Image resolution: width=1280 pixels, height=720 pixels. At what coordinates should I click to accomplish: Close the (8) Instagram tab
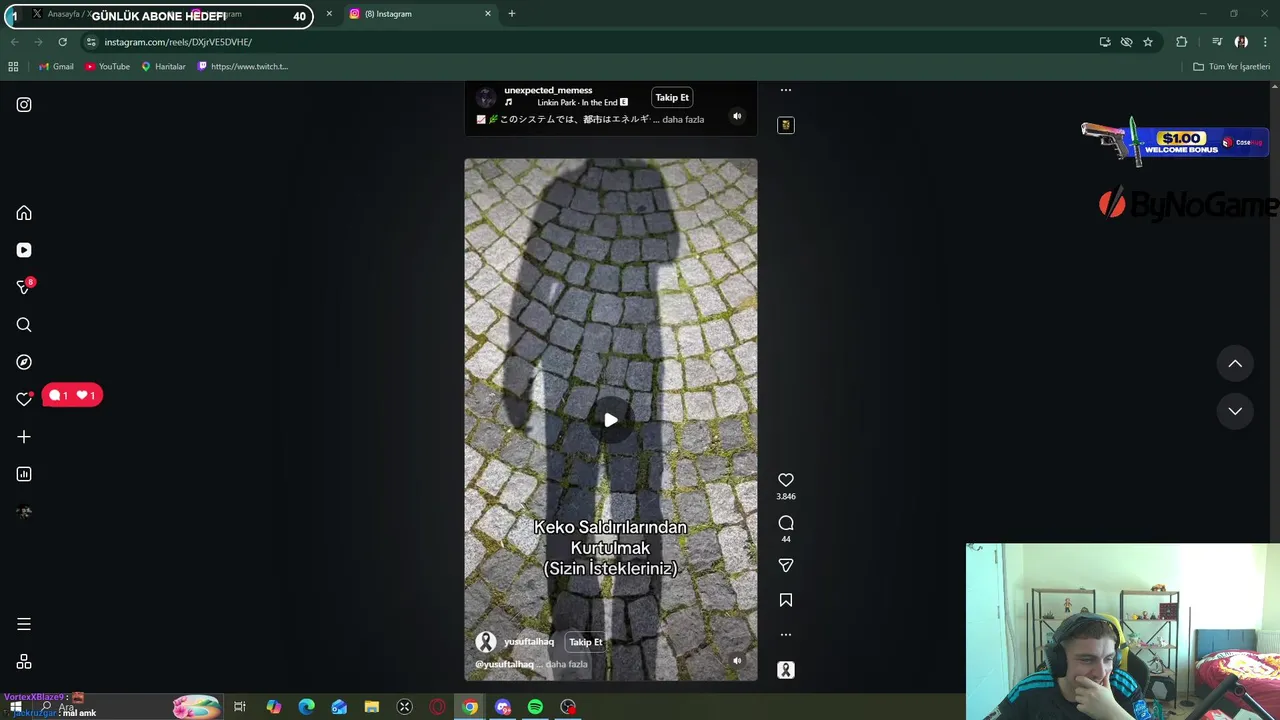tap(488, 14)
